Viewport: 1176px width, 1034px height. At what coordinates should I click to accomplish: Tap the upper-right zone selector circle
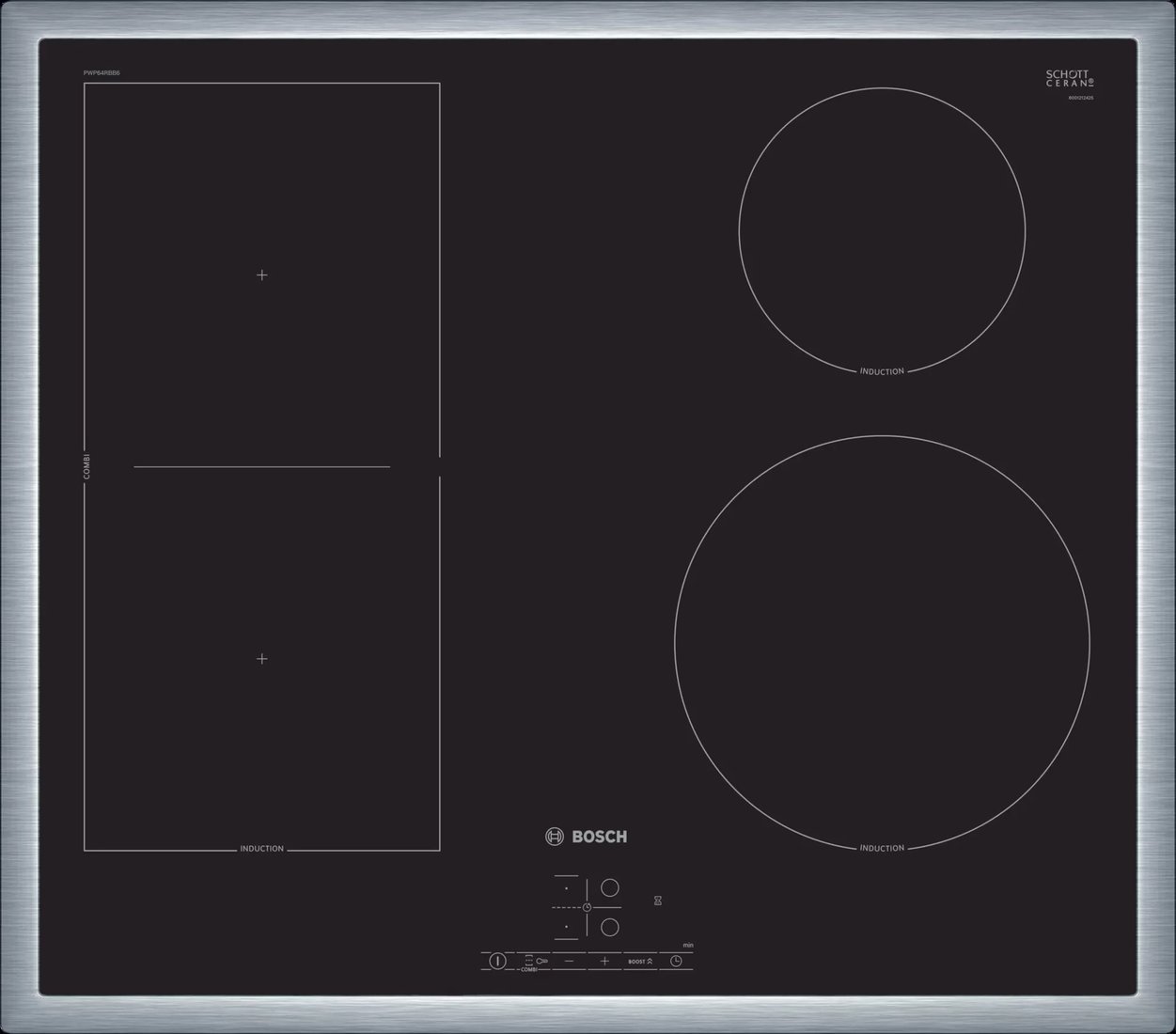pos(610,887)
